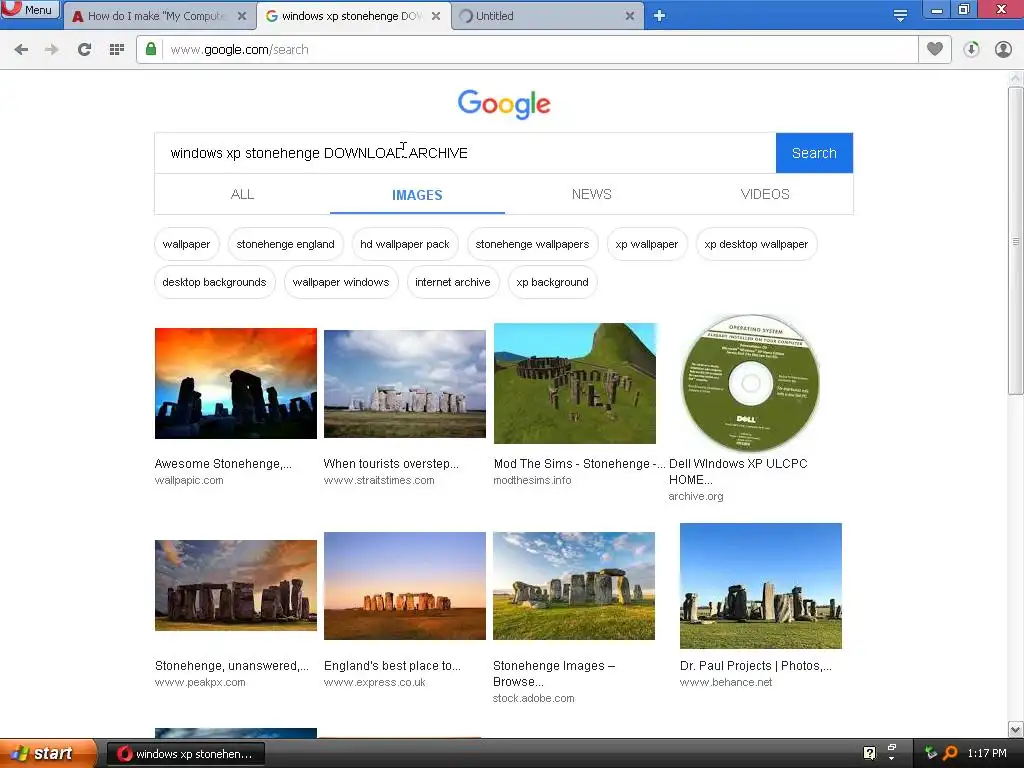Click the archive.org source text
1024x768 pixels.
click(x=696, y=496)
